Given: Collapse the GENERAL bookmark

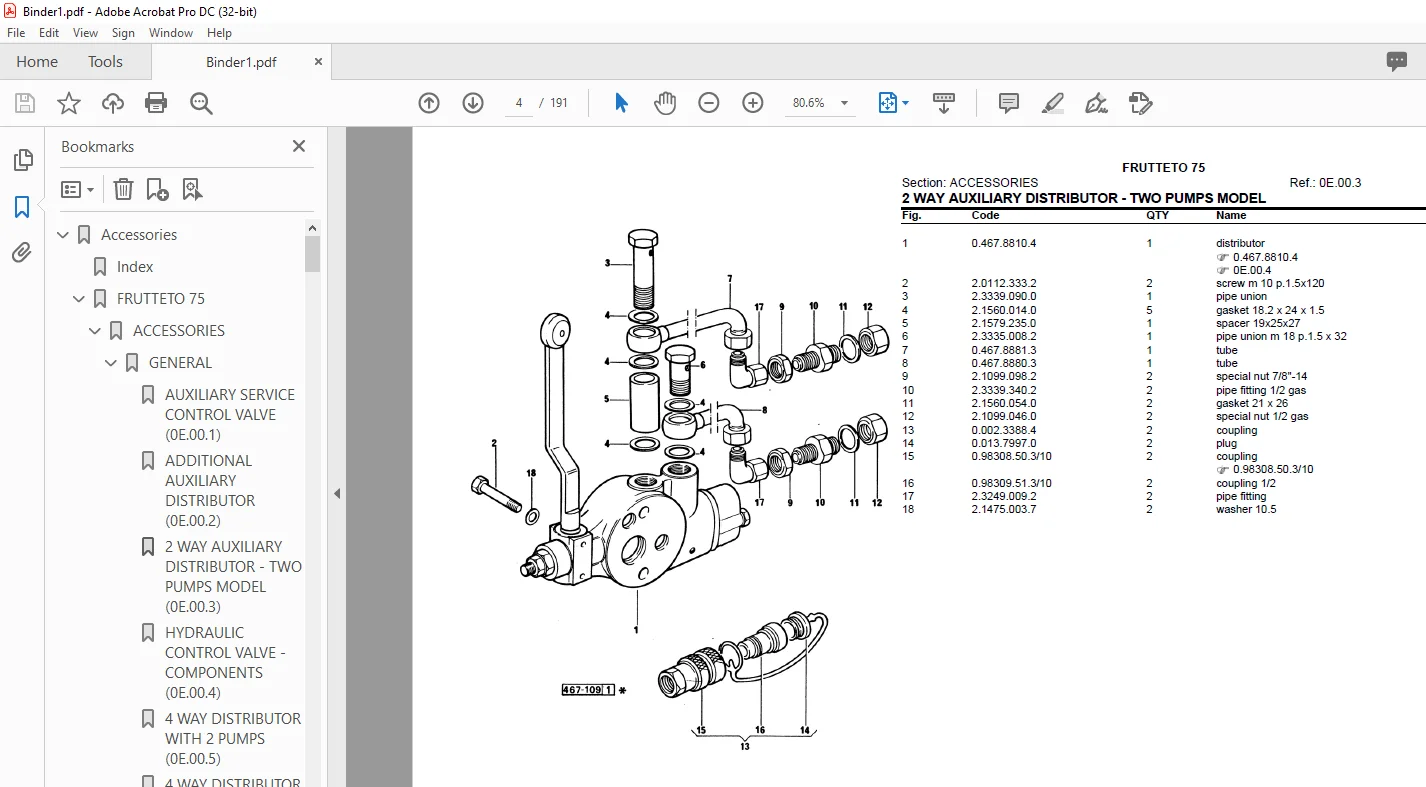Looking at the screenshot, I should coord(111,363).
